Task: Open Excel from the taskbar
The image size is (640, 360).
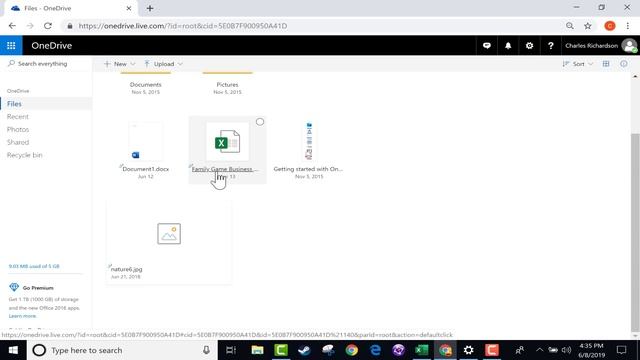Action: click(422, 350)
